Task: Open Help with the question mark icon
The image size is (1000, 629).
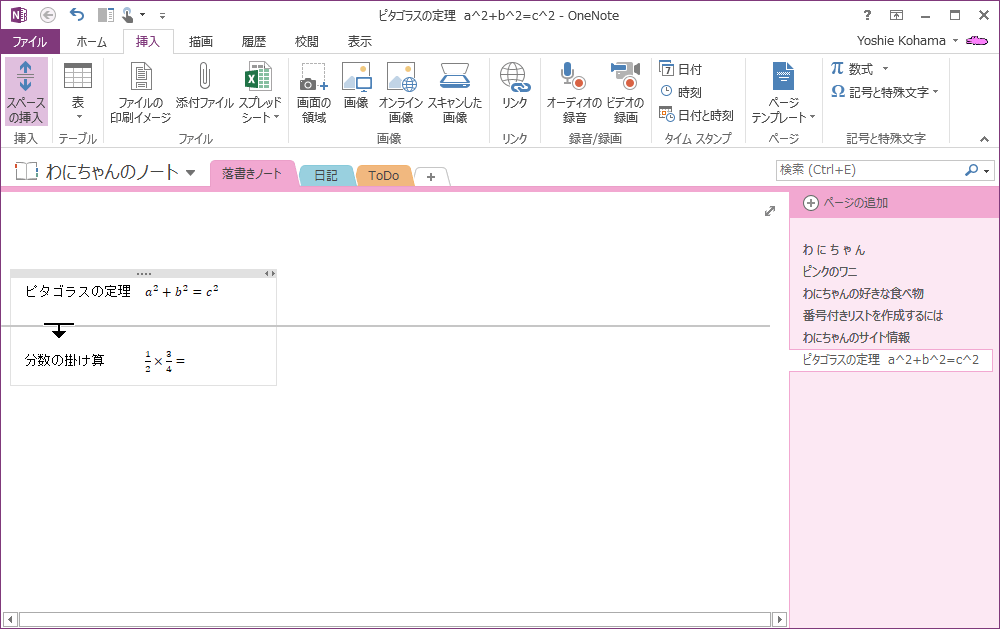Action: [867, 15]
